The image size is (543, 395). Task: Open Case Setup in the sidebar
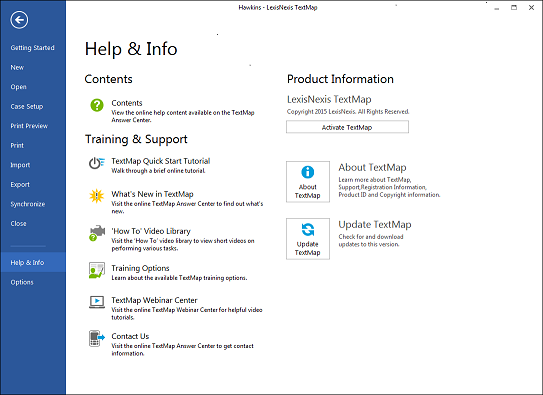point(27,107)
